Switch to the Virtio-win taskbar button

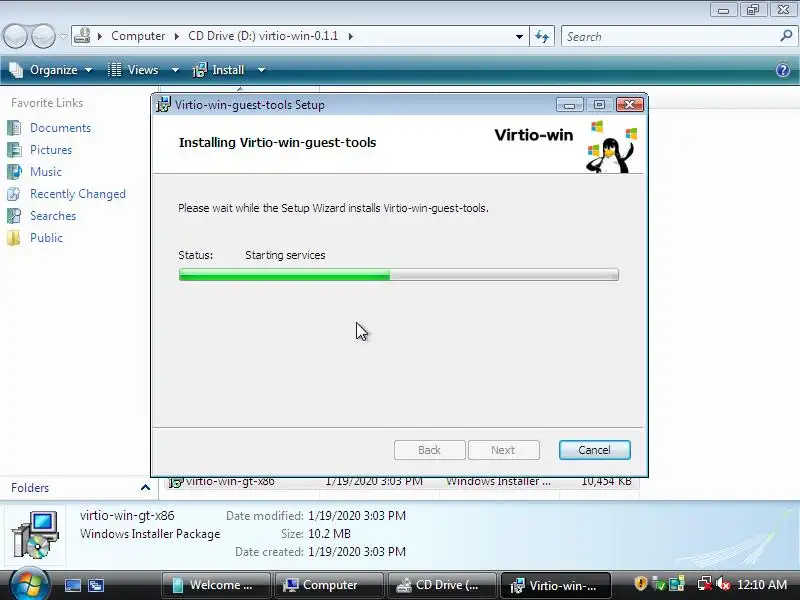(x=555, y=585)
